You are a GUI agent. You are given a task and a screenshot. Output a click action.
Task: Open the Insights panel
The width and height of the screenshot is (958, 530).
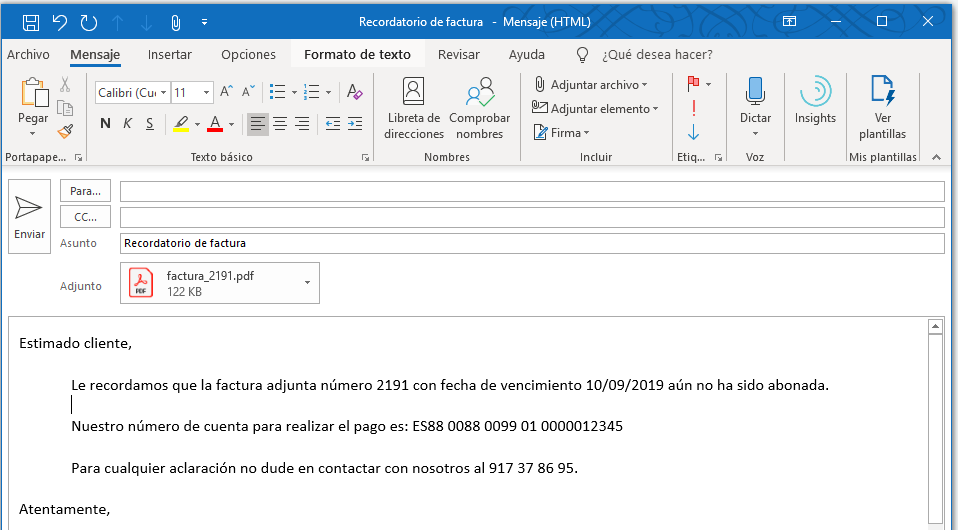815,100
